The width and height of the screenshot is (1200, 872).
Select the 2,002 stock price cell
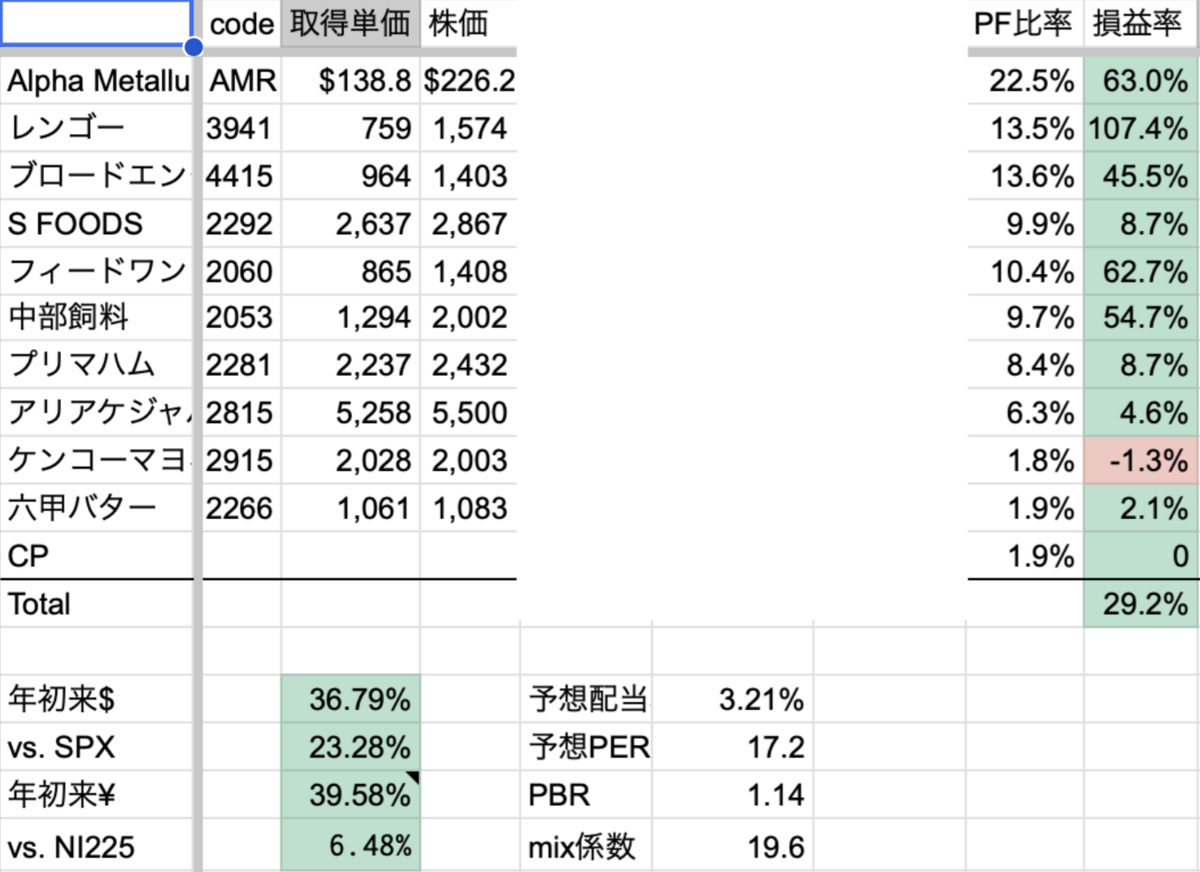click(x=468, y=318)
